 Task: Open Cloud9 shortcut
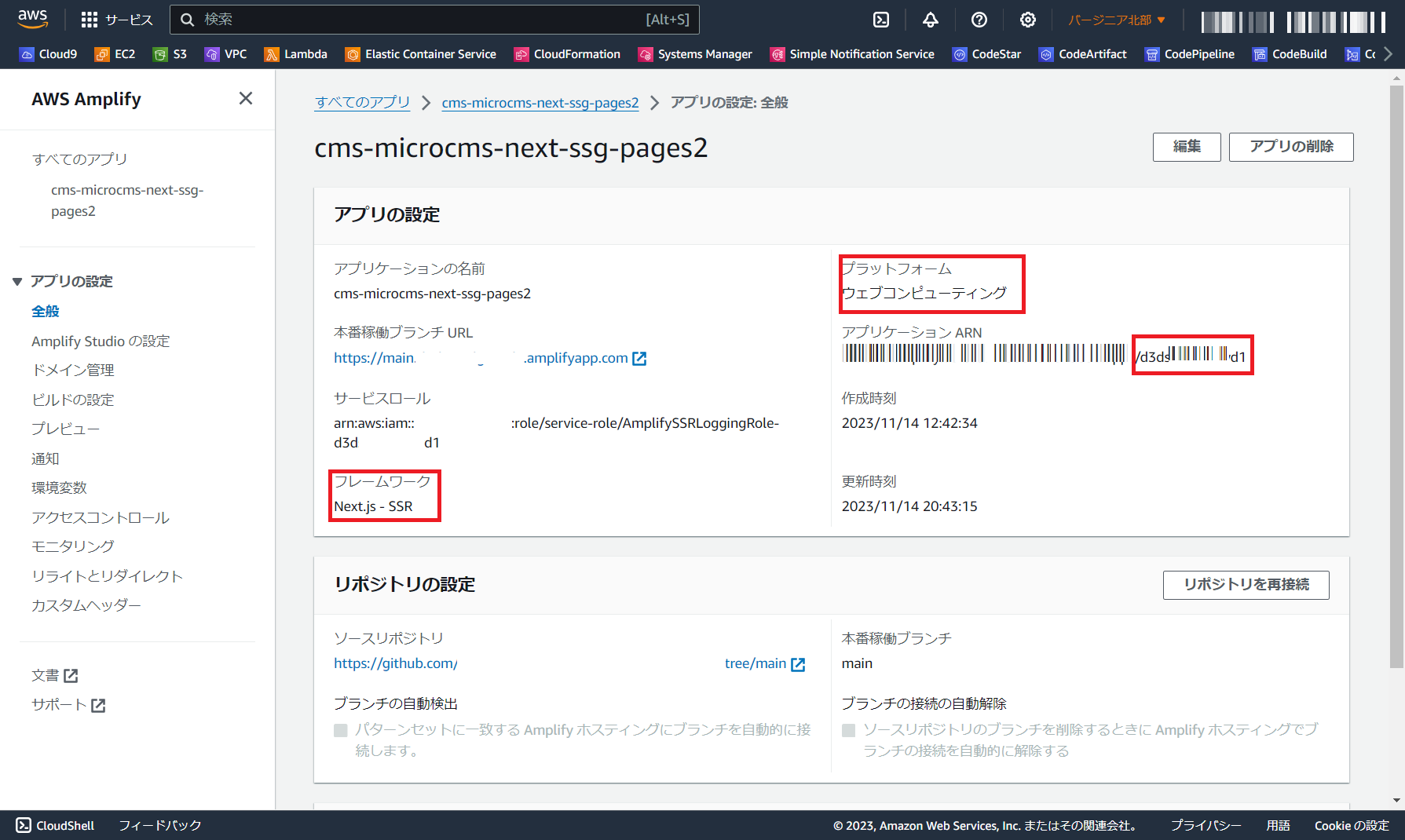[x=49, y=54]
